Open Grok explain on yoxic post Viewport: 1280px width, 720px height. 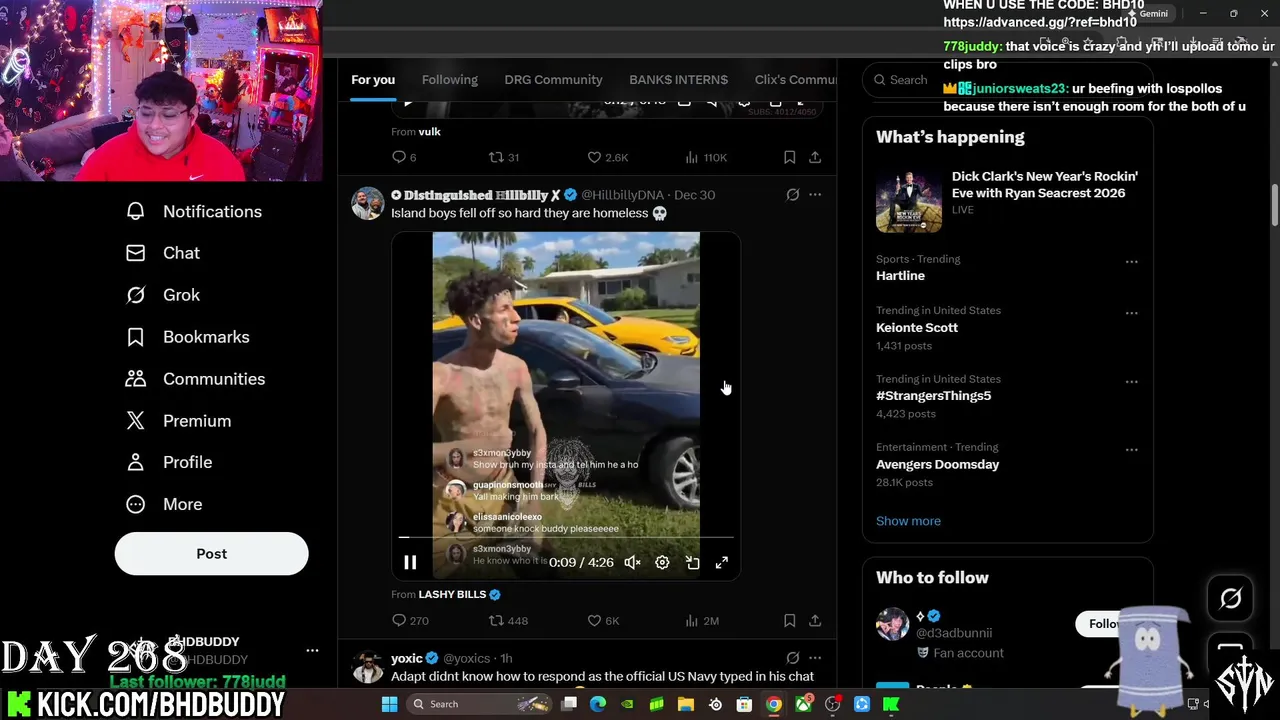[792, 658]
